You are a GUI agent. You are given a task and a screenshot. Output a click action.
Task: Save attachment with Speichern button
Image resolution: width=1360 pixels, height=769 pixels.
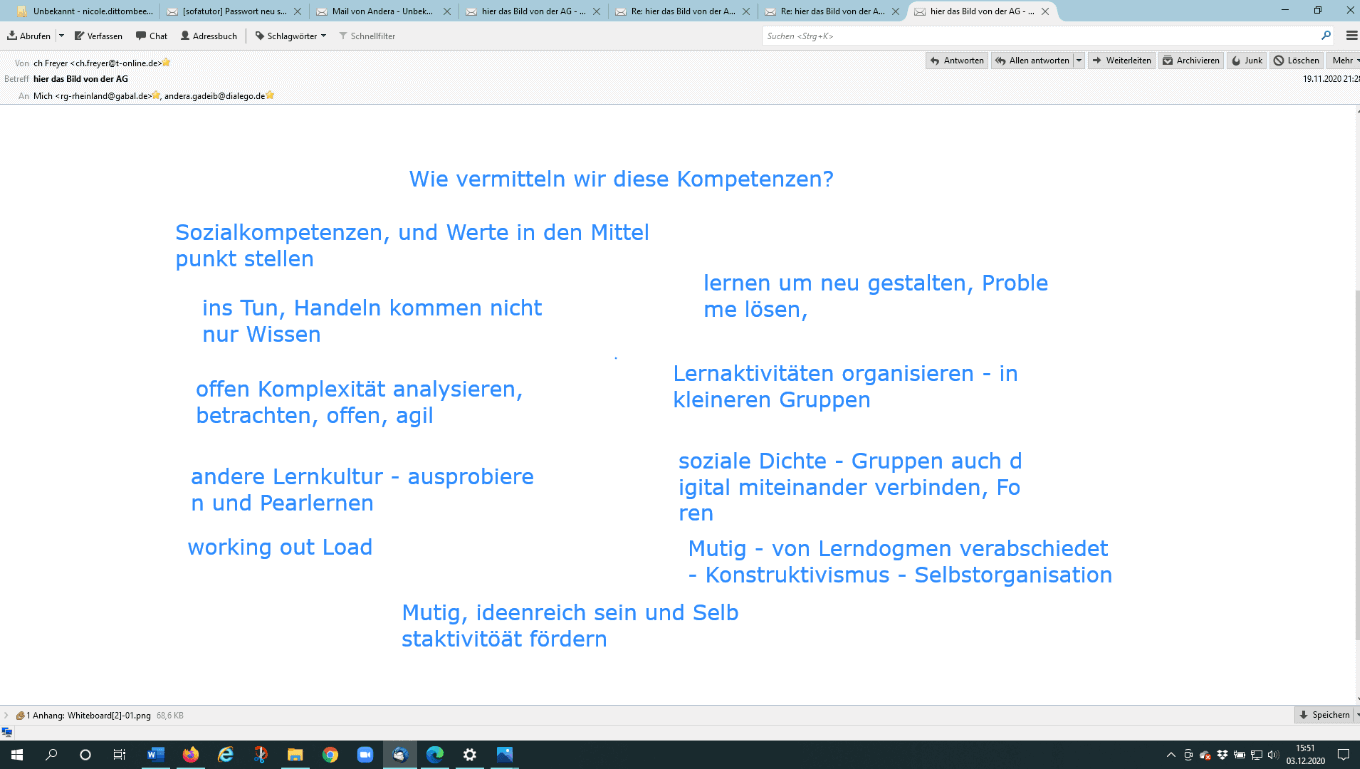tap(1324, 716)
